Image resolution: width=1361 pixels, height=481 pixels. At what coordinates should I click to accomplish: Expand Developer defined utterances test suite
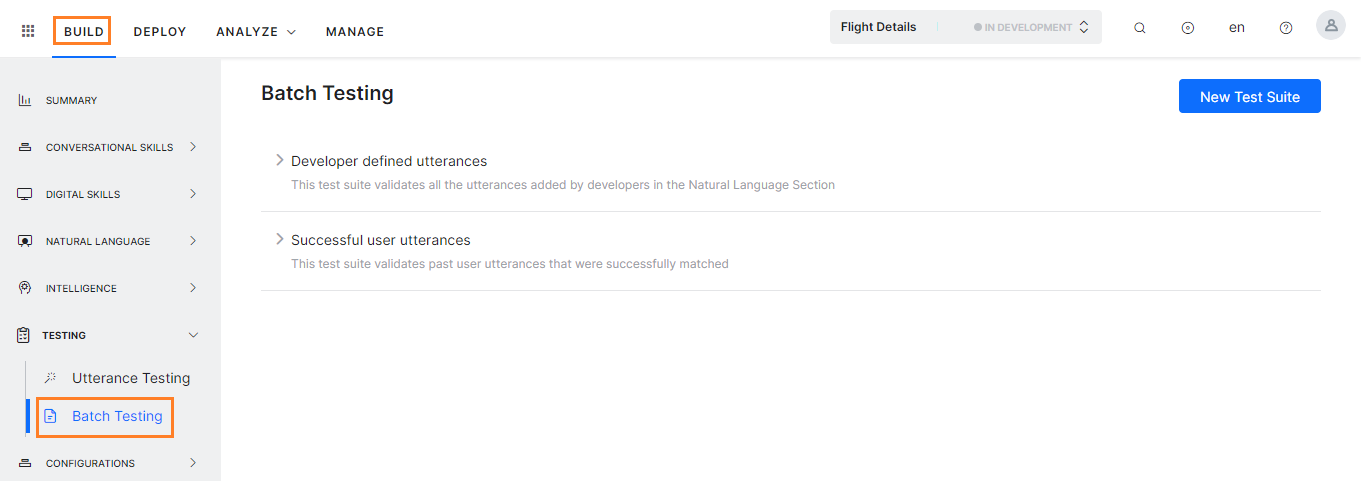[280, 160]
